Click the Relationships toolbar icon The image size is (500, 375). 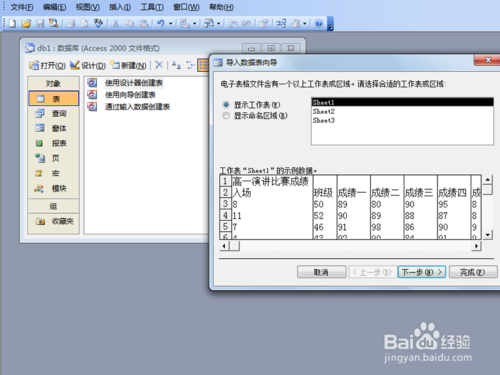281,23
